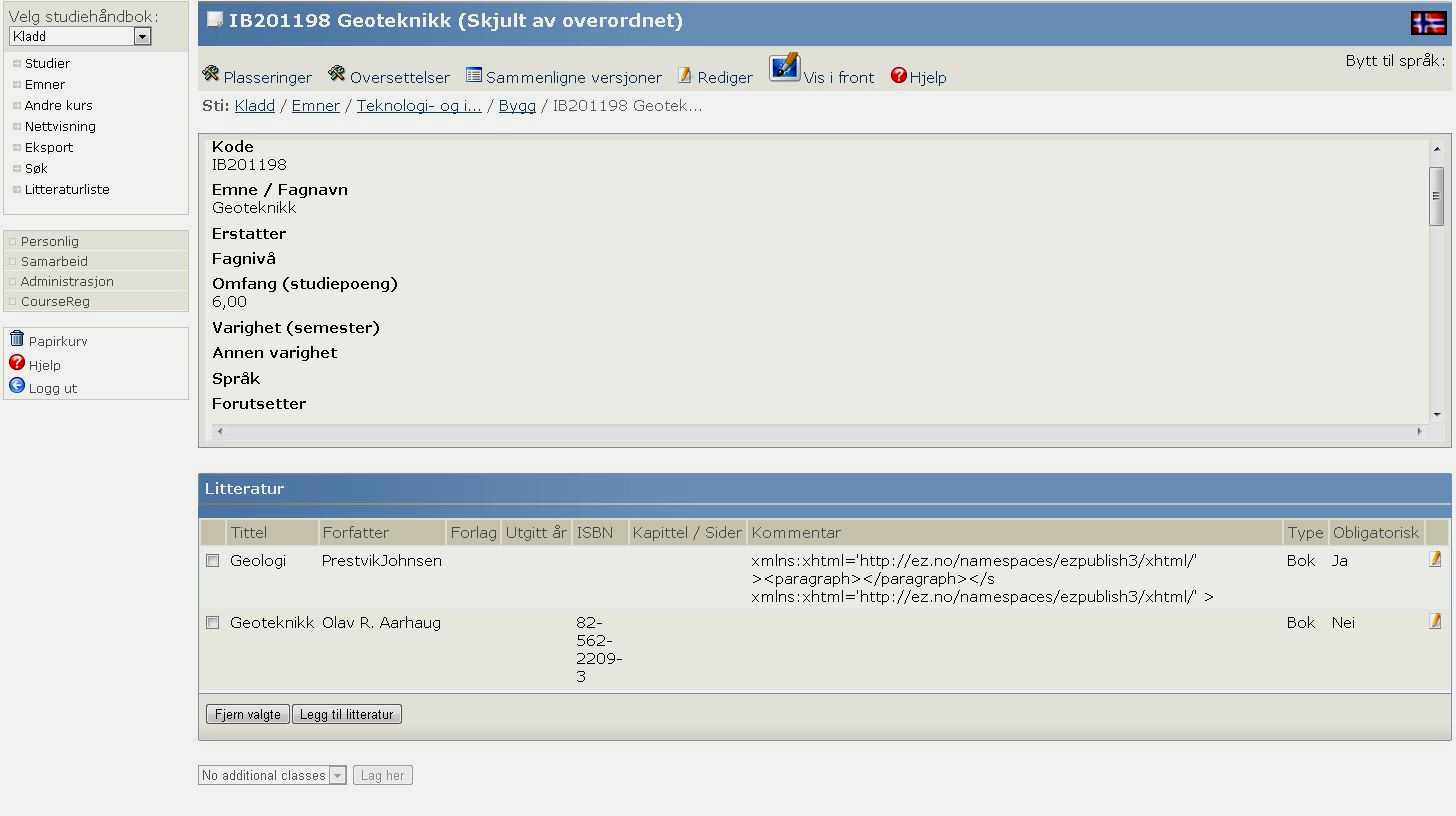Expand the Personlig sidebar section
Image resolution: width=1456 pixels, height=816 pixels.
pyautogui.click(x=96, y=241)
